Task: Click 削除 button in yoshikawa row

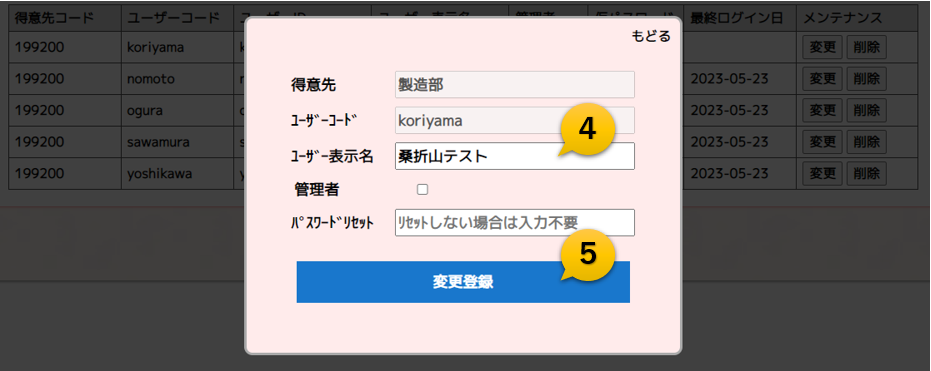Action: tap(866, 173)
